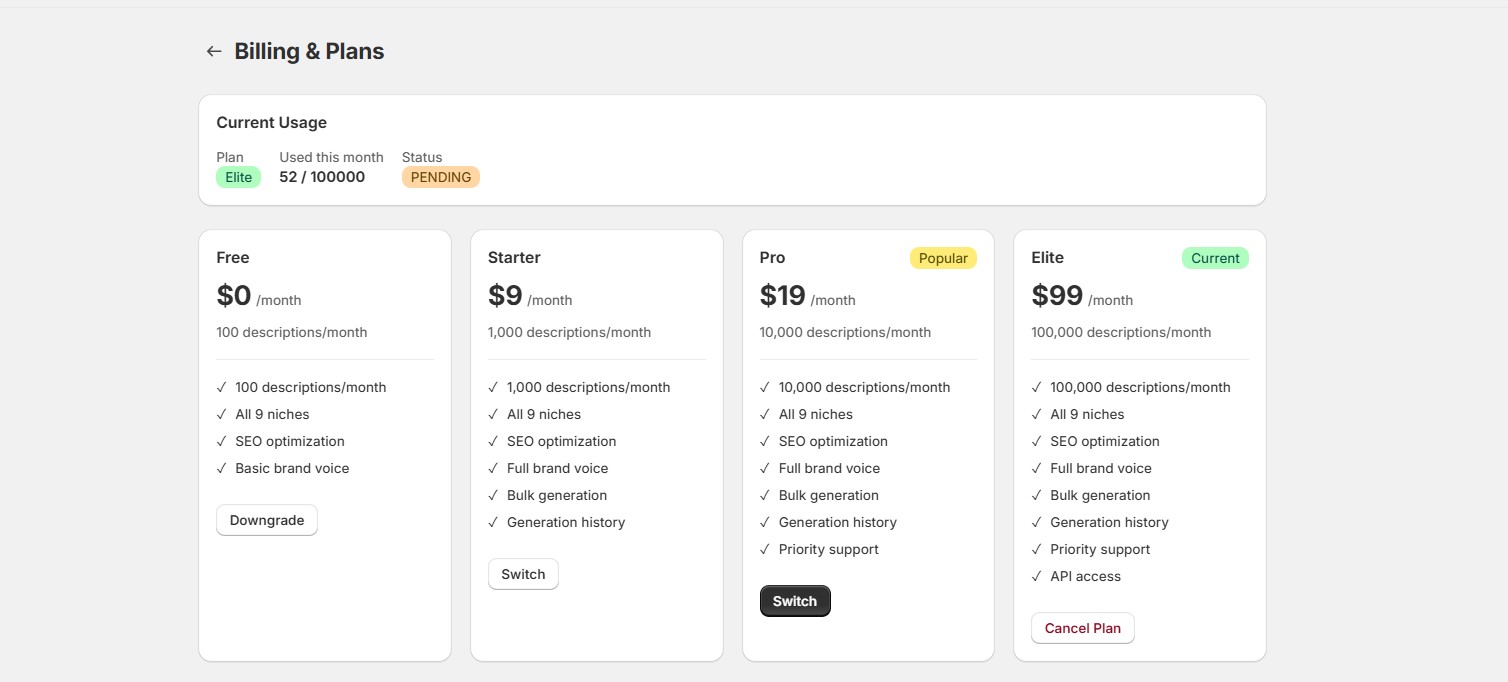Screen dimensions: 1508x682
Task: Click the checkmark beside Basic brand voice
Action: (x=221, y=468)
